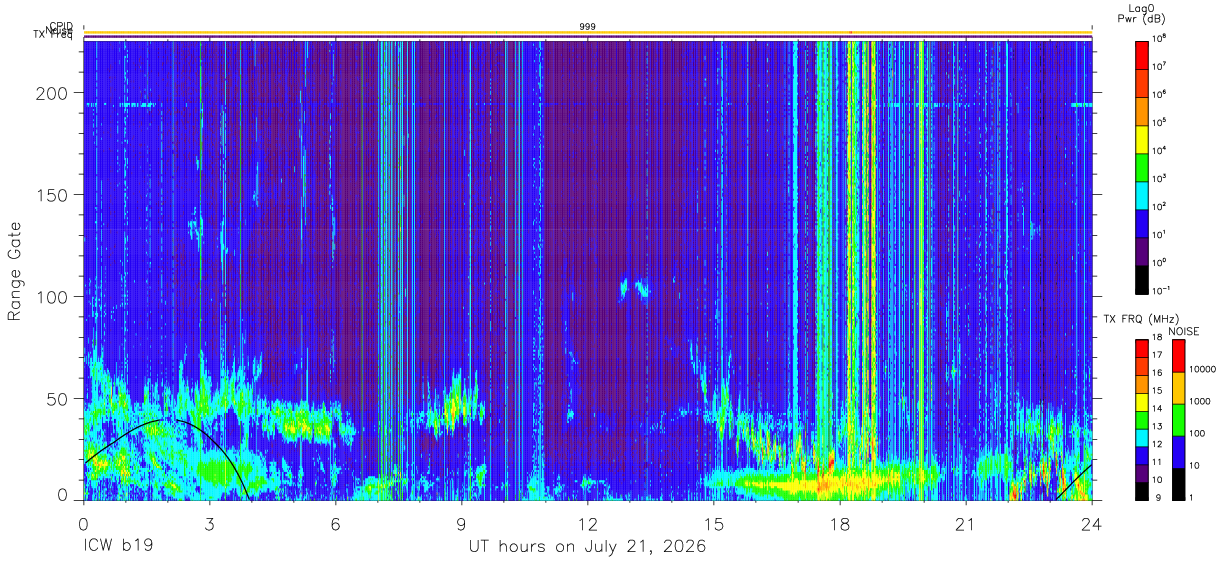Click the x-axis tick label 6
Image resolution: width=1228 pixels, height=567 pixels.
tap(335, 524)
